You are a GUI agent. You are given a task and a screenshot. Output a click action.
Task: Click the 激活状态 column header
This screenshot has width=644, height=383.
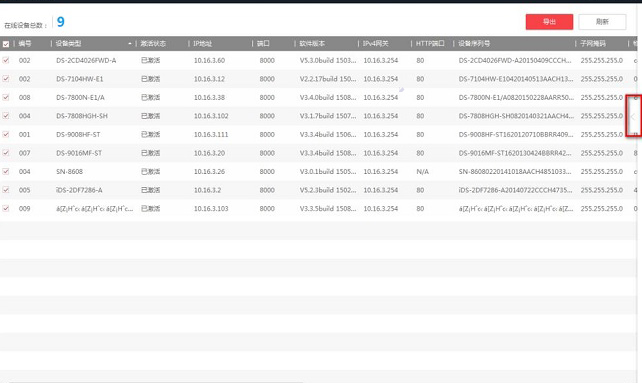tap(153, 44)
